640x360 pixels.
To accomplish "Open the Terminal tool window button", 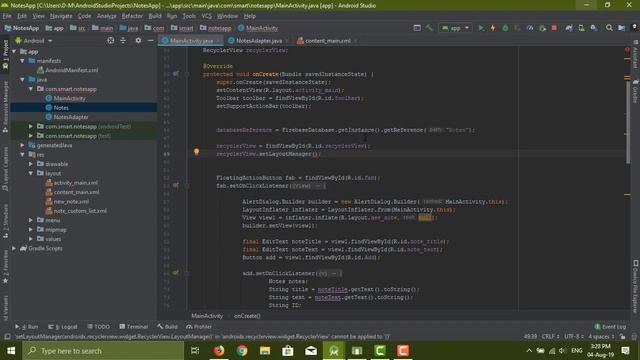I will point(134,327).
